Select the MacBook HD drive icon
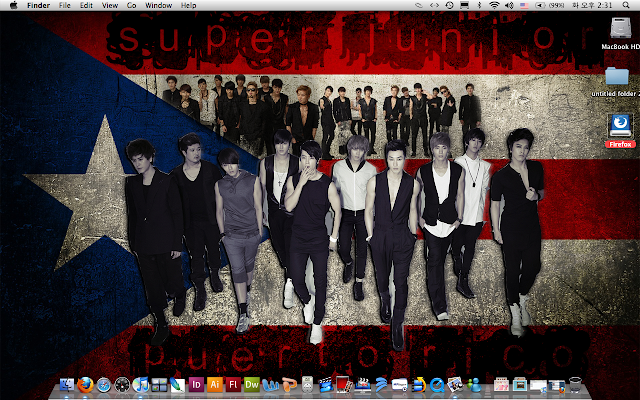This screenshot has width=640, height=400. click(x=620, y=33)
